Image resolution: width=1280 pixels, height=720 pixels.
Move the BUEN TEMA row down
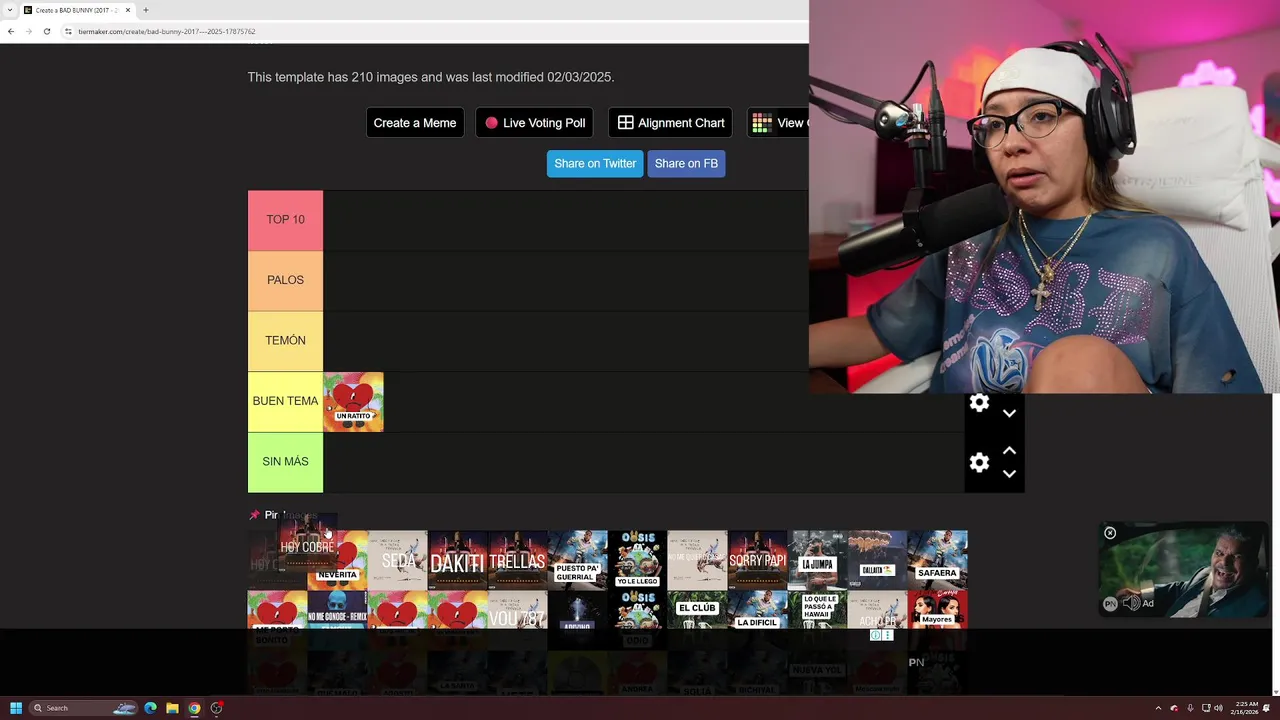click(x=1009, y=413)
